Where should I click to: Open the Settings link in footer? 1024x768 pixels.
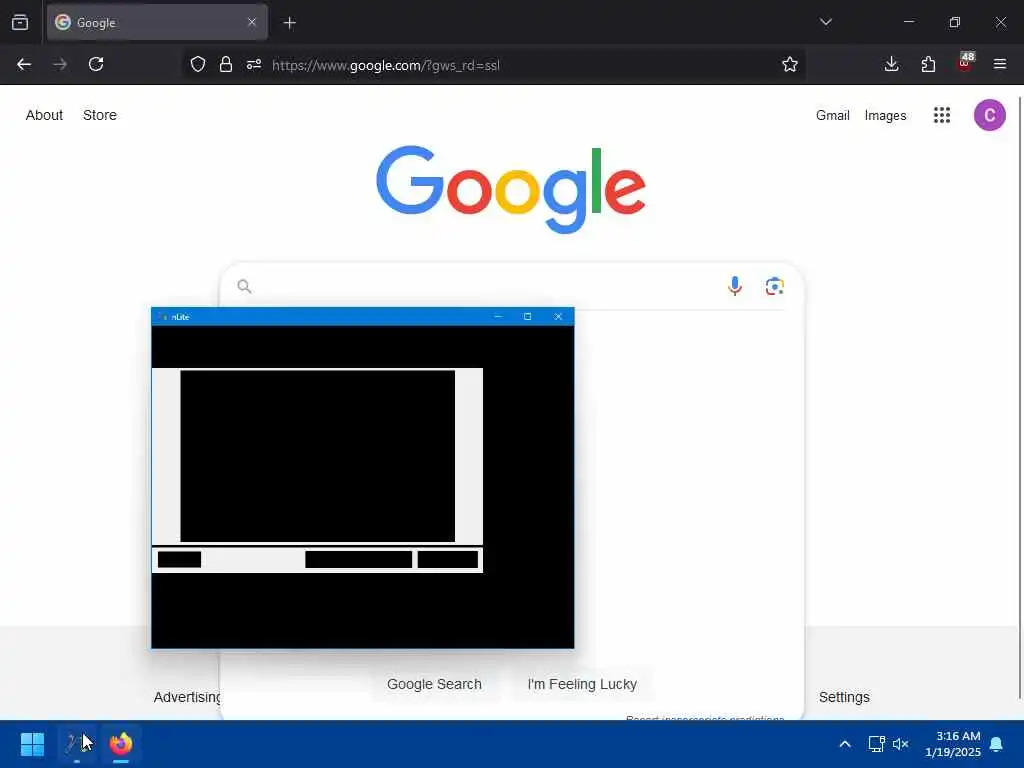(844, 697)
